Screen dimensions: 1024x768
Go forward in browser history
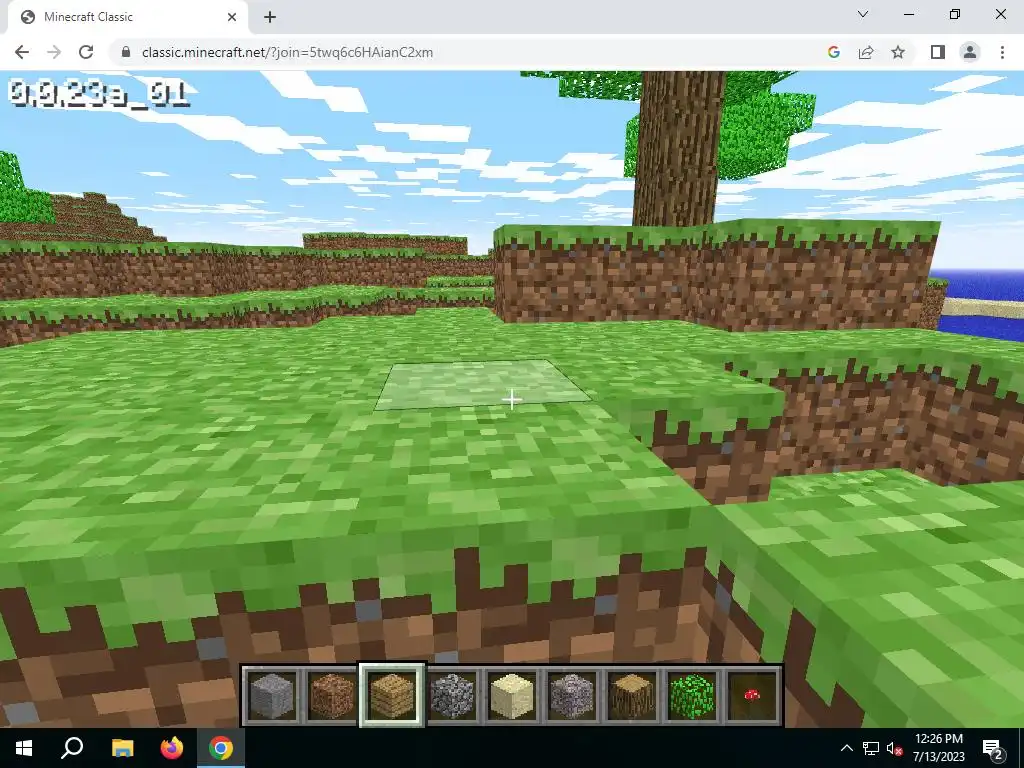(x=54, y=52)
